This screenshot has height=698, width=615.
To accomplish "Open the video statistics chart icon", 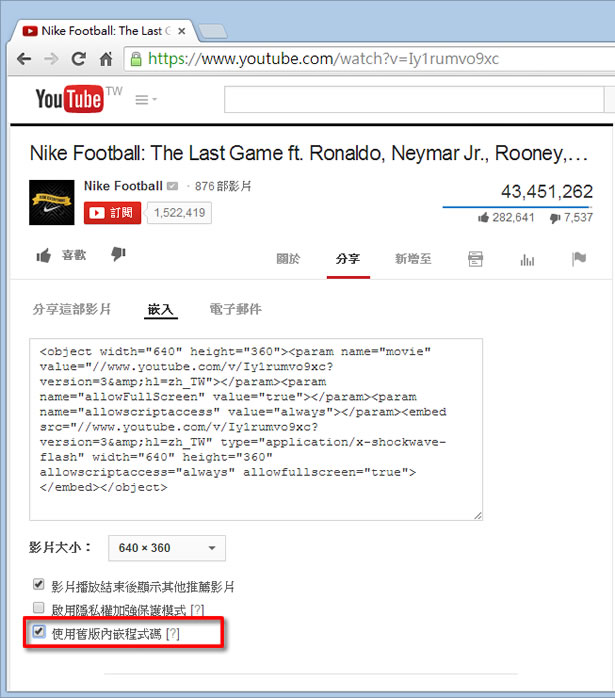I will (527, 259).
